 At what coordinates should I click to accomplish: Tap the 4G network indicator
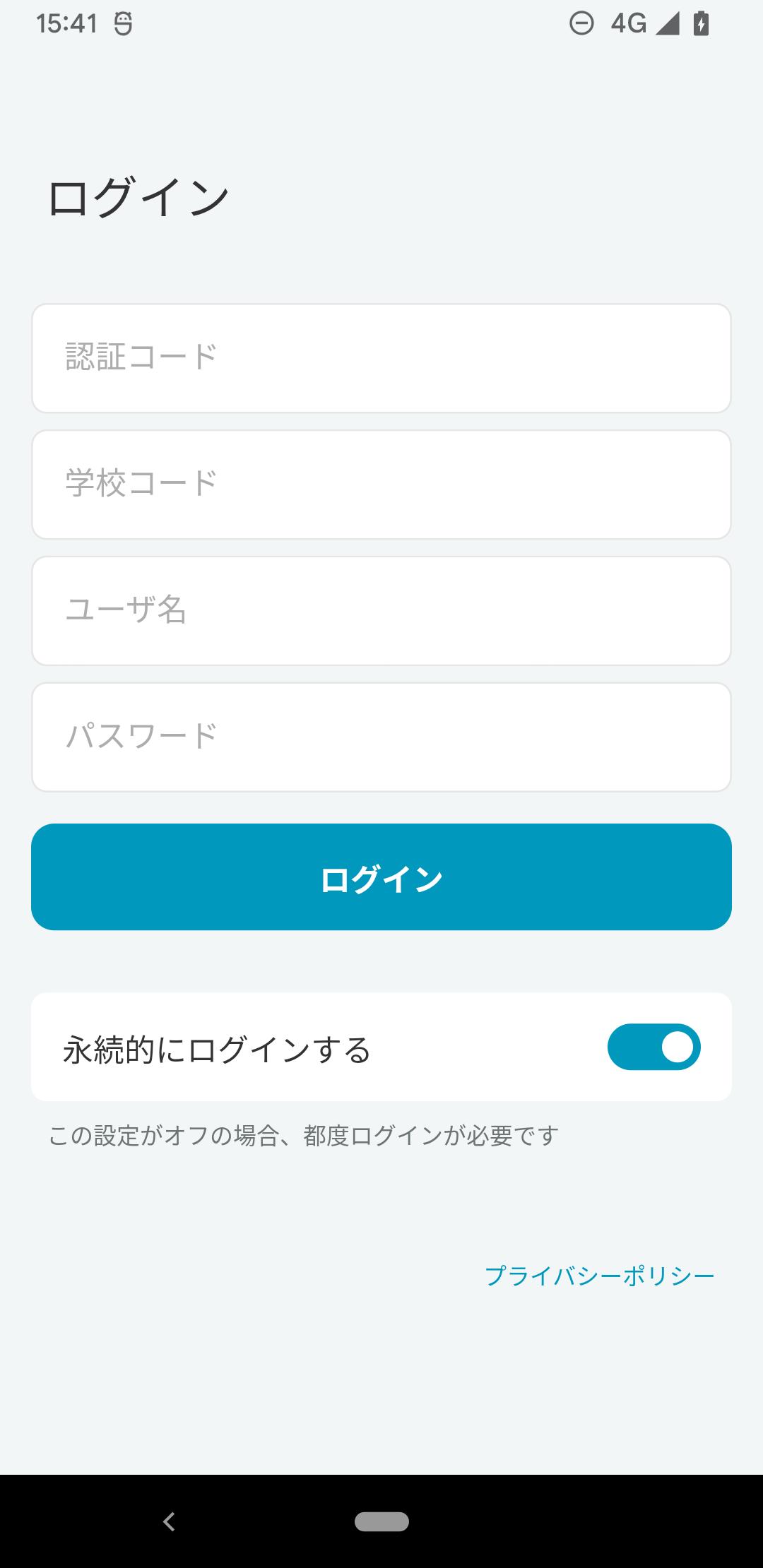click(x=628, y=24)
